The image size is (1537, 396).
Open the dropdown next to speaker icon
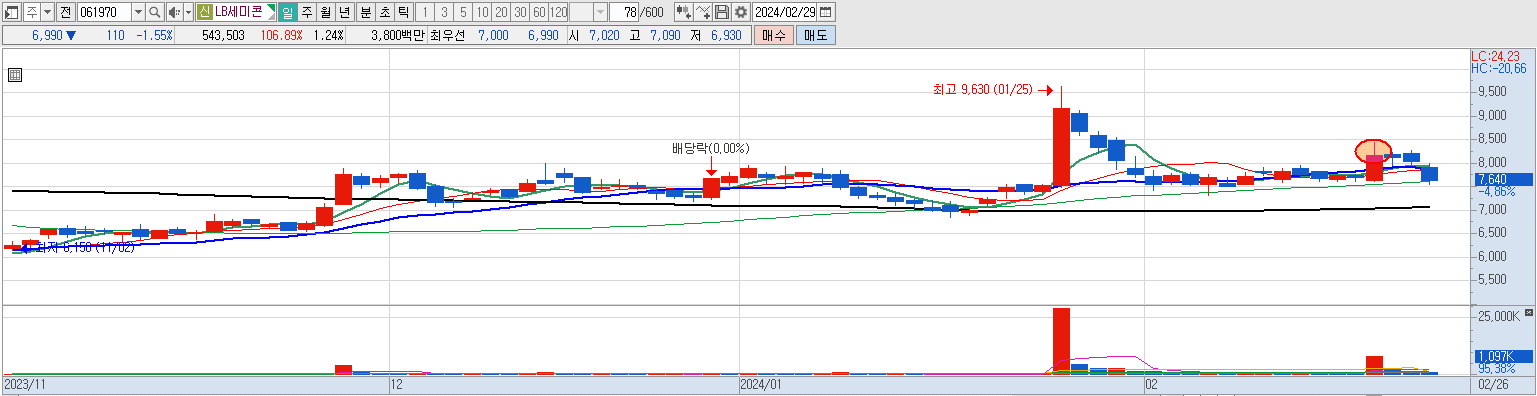[188, 12]
